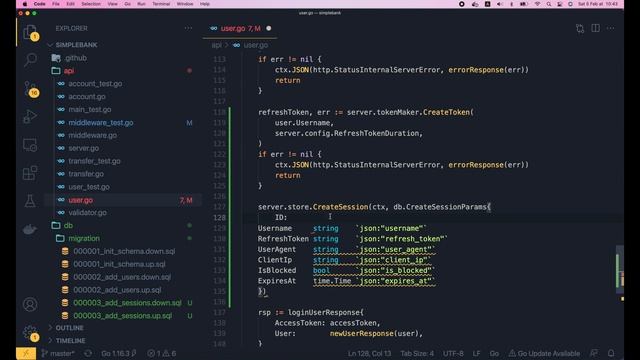Open Source Control view with 16 changes
Image resolution: width=640 pixels, height=360 pixels.
[31, 89]
